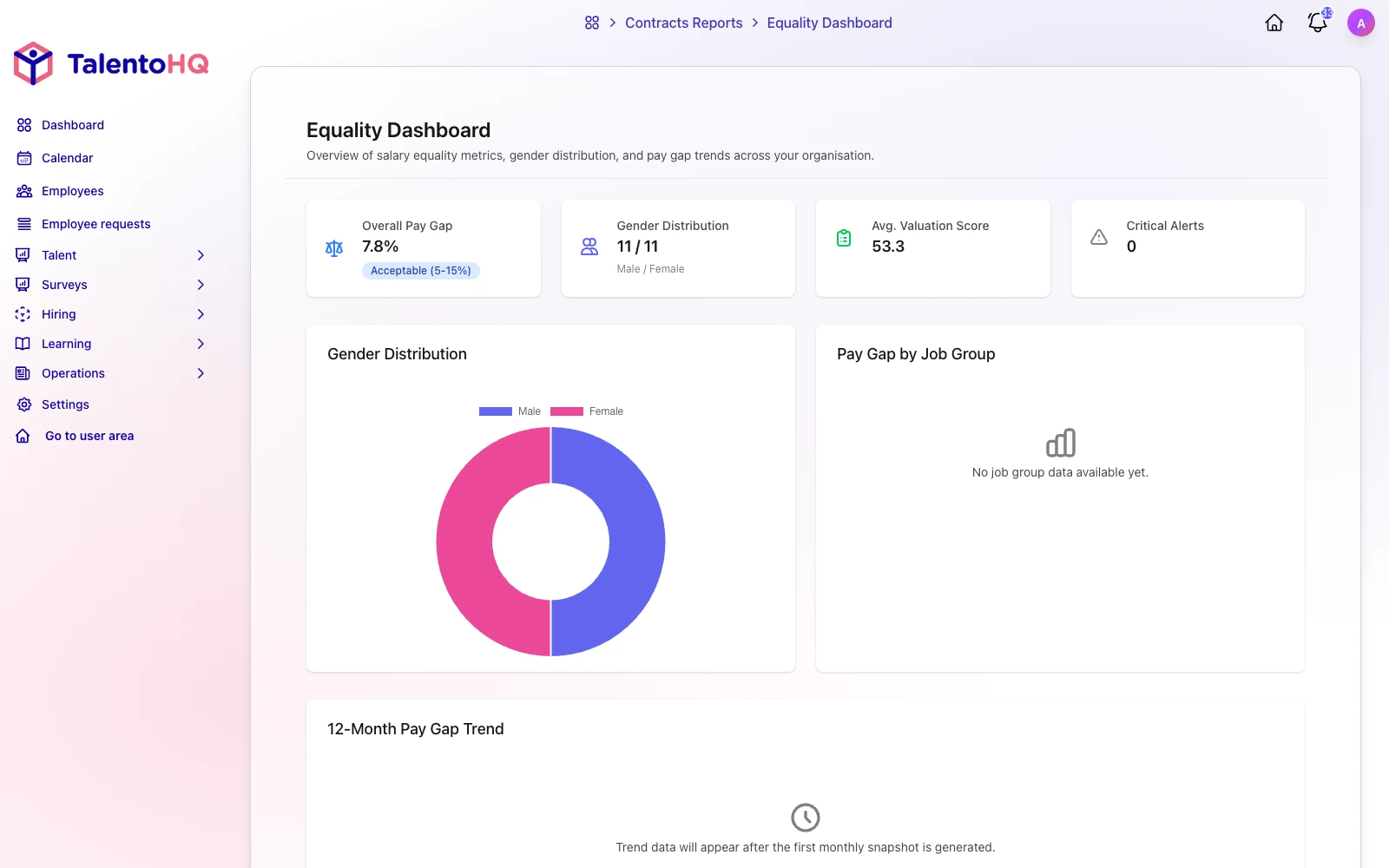The height and width of the screenshot is (868, 1389).
Task: Expand the Surveys submenu chevron
Action: [201, 285]
